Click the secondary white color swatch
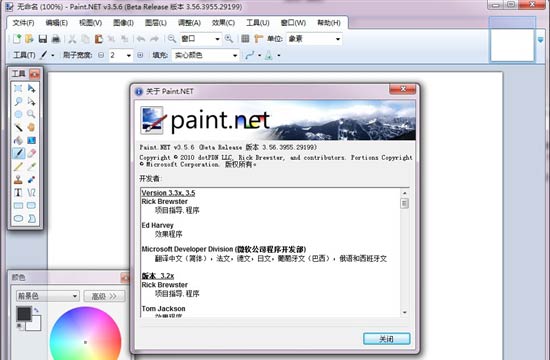Screen dimensions: 550x360 (x=35, y=325)
